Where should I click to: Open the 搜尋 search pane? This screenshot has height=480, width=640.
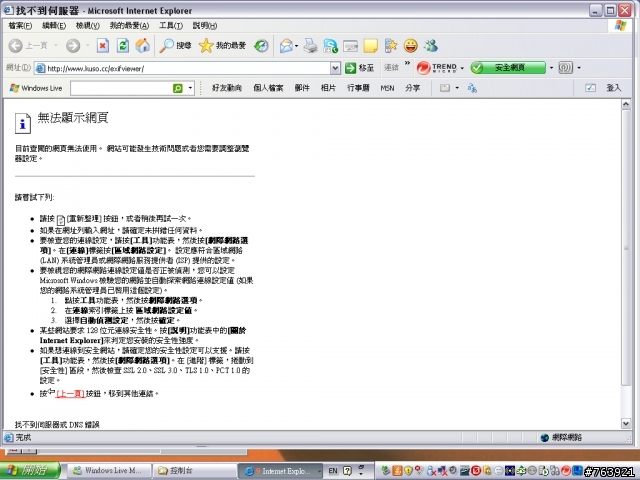click(x=176, y=45)
